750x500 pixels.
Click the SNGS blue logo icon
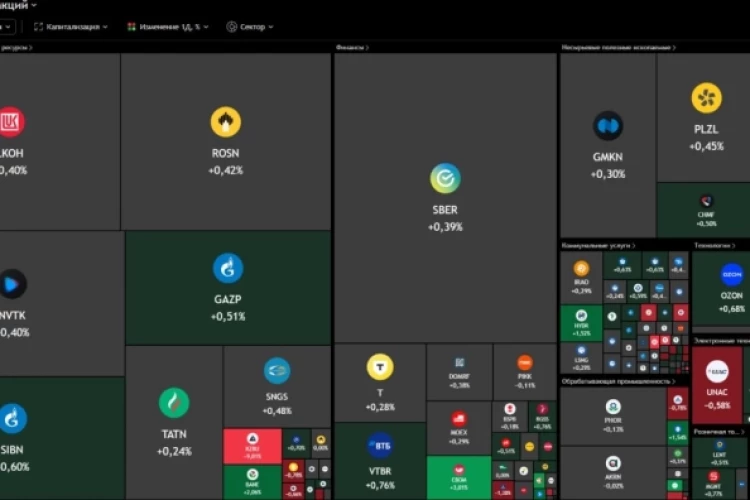click(x=277, y=371)
